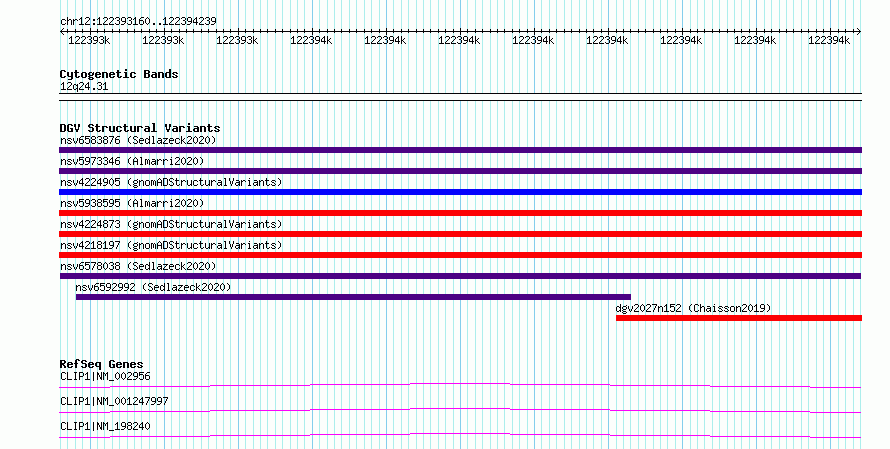Select the pink line under CLIP1|NM_001247997
Screen dimensions: 890x449
click(x=460, y=410)
